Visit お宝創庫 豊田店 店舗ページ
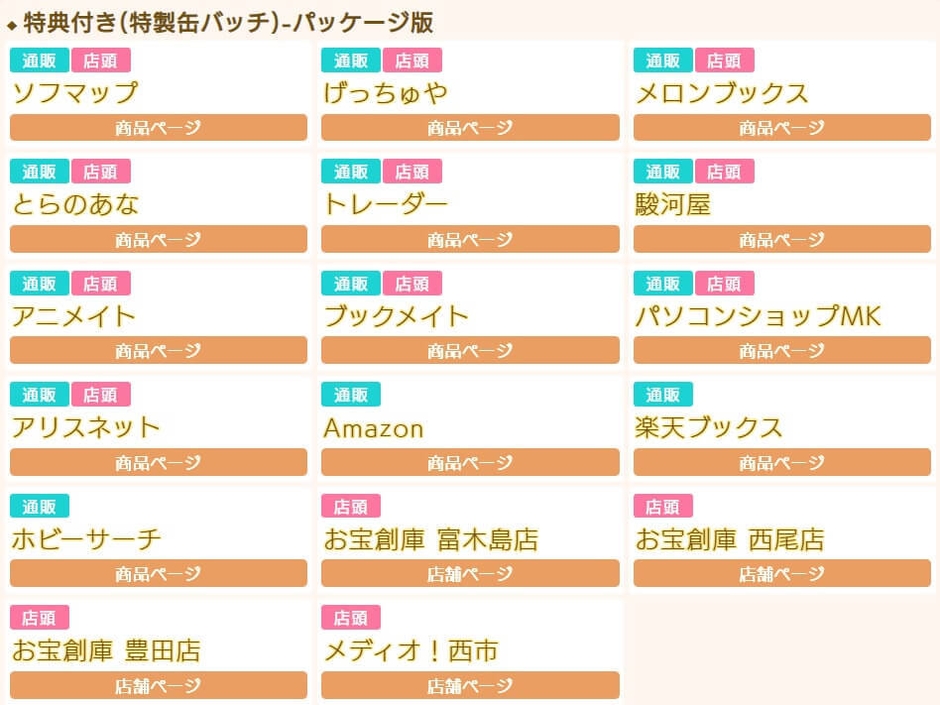Viewport: 940px width, 705px height. [157, 686]
